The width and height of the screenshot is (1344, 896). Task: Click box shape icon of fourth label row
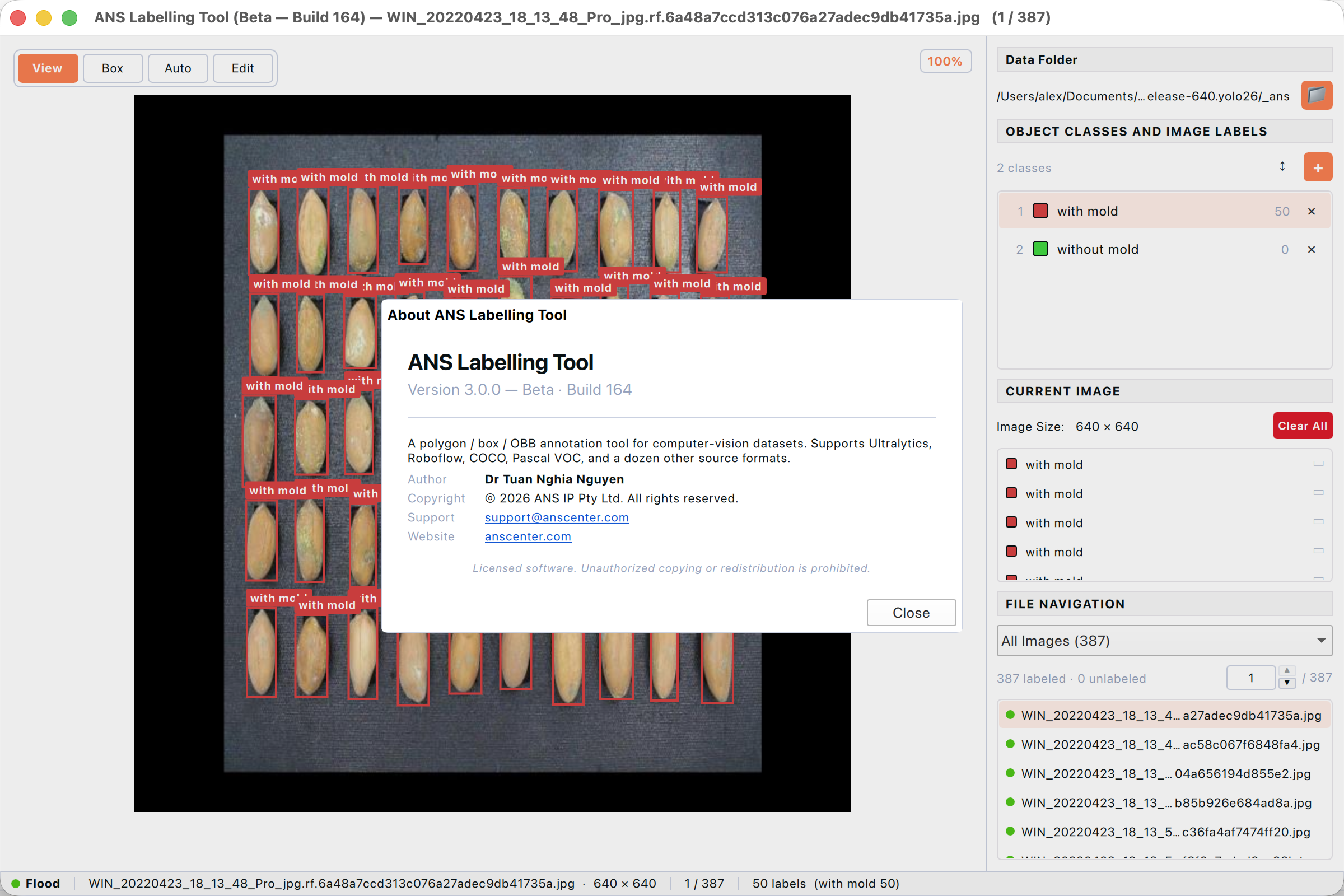[1318, 551]
